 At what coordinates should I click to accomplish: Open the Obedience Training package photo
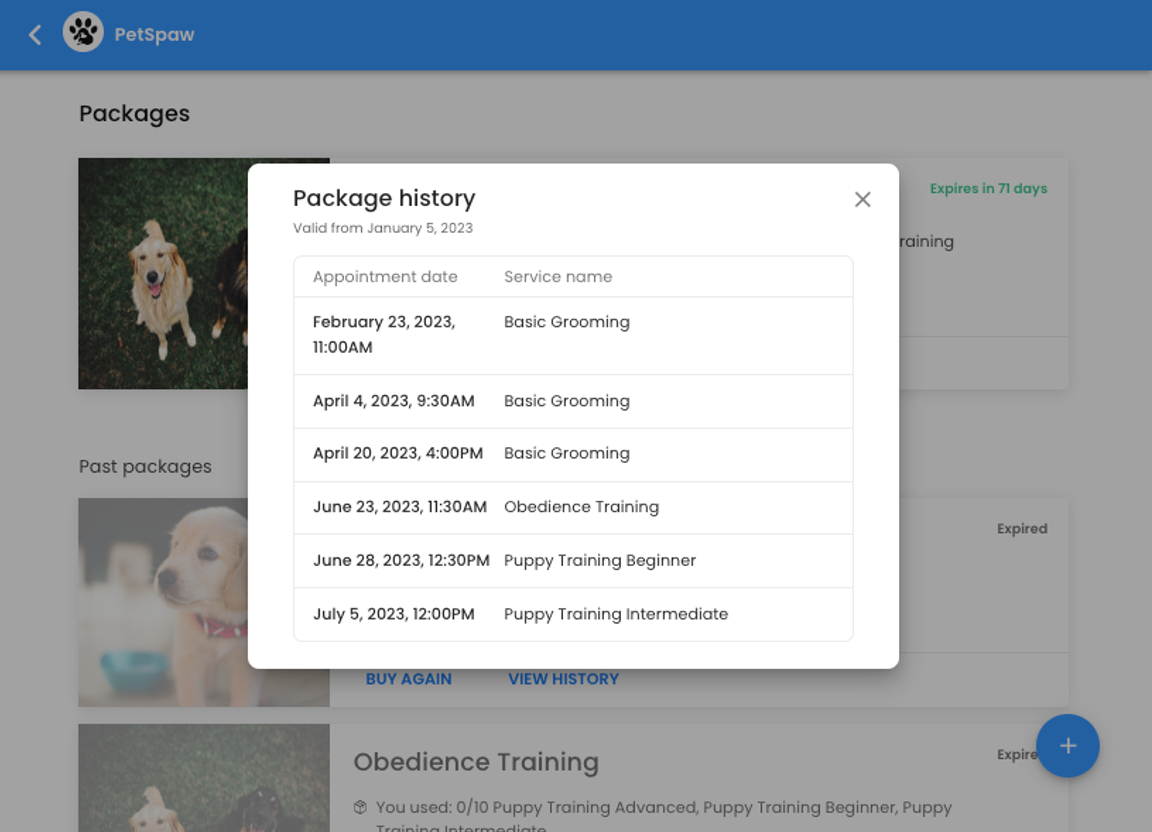click(x=204, y=778)
